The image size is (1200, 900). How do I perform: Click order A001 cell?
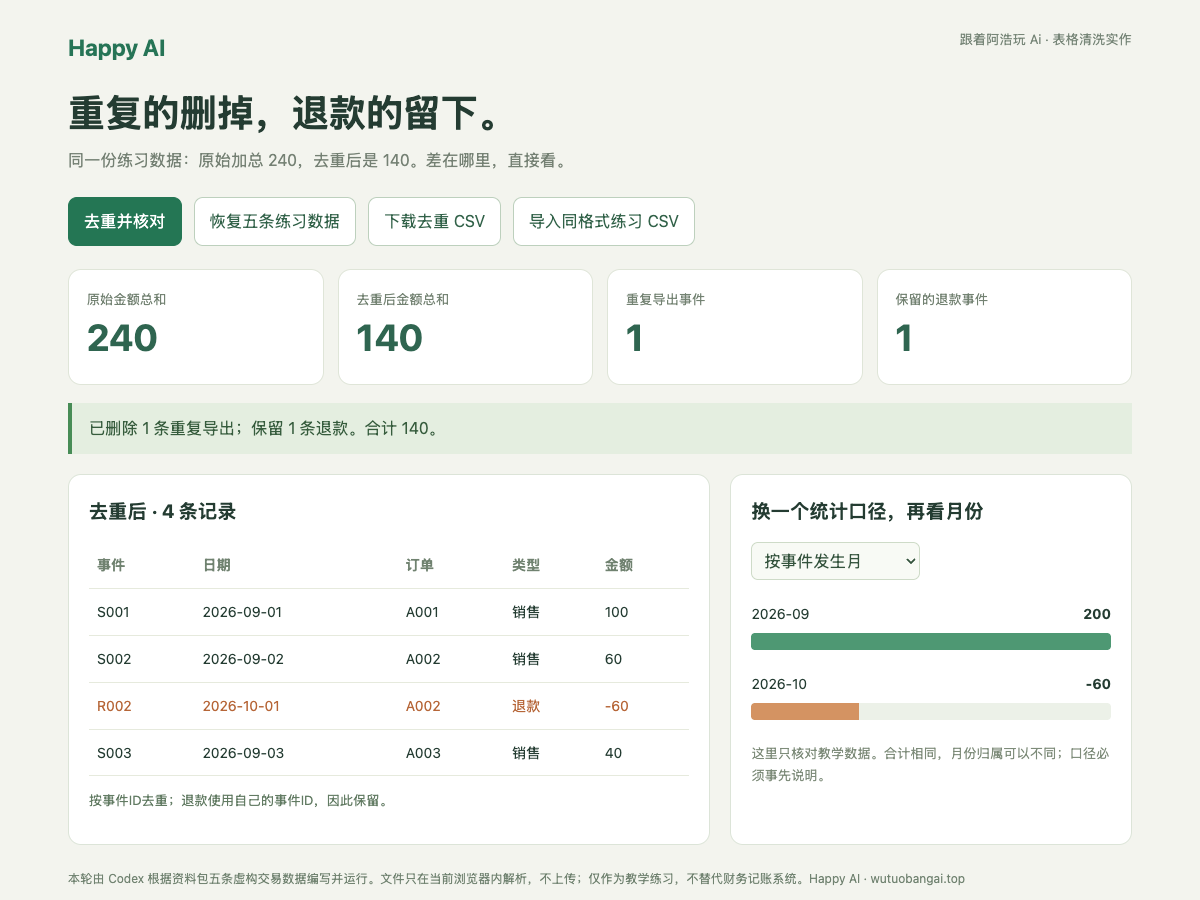pyautogui.click(x=422, y=612)
